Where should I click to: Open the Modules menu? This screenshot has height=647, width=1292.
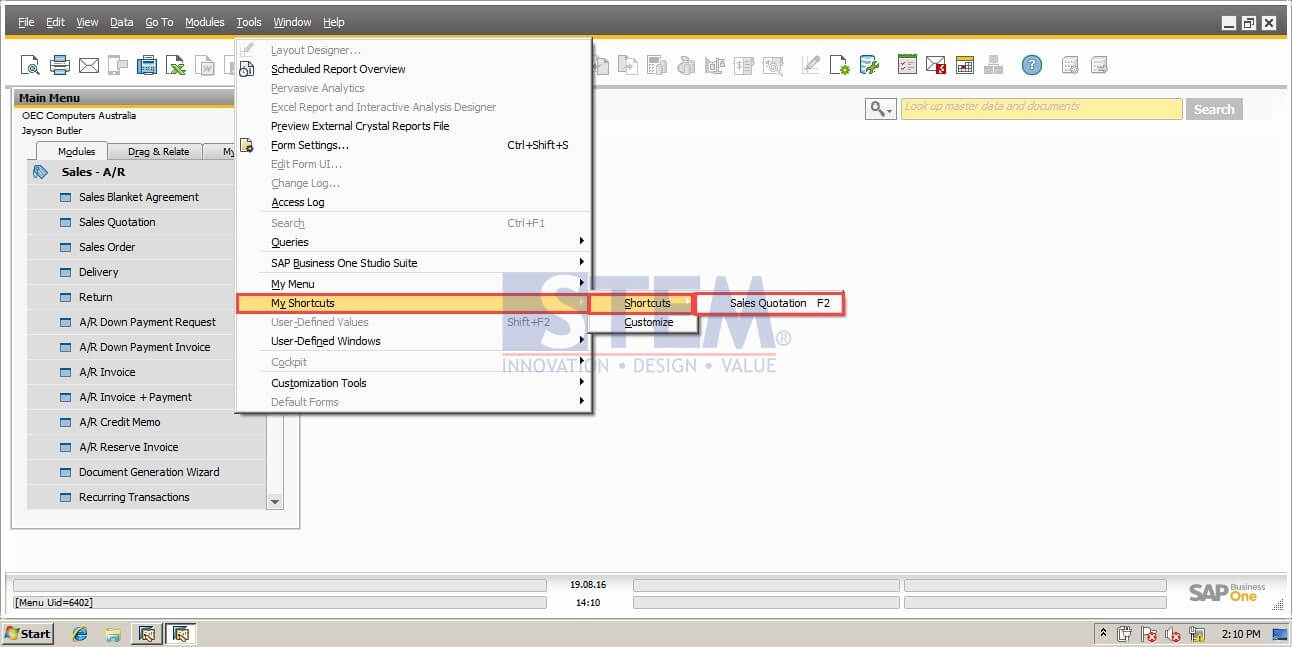(x=204, y=22)
